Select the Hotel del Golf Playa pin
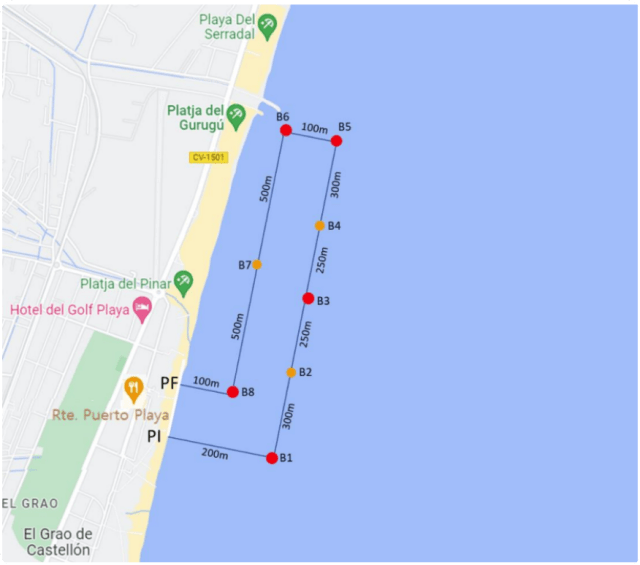Screen dimensions: 640x565 pyautogui.click(x=142, y=310)
